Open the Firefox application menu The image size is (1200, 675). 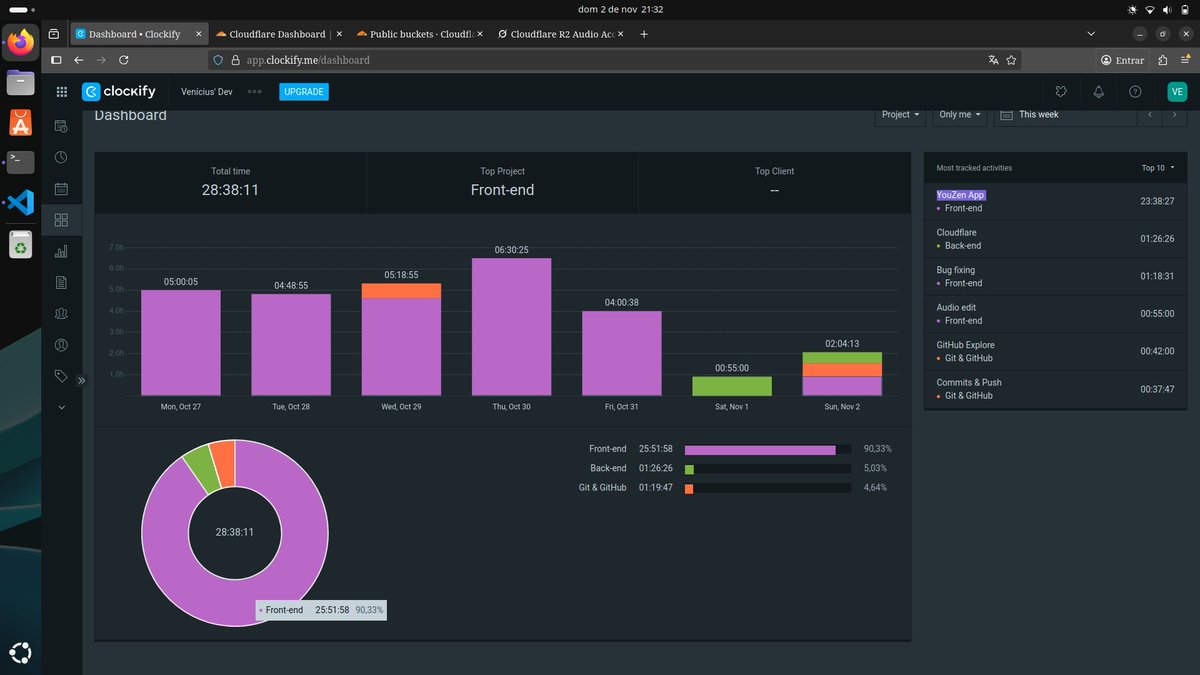pyautogui.click(x=1185, y=60)
